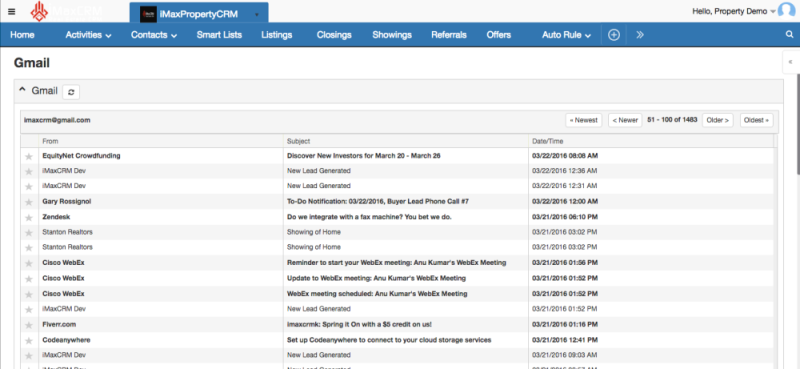The height and width of the screenshot is (369, 800).
Task: Star the Codeanywhere email
Action: (29, 340)
